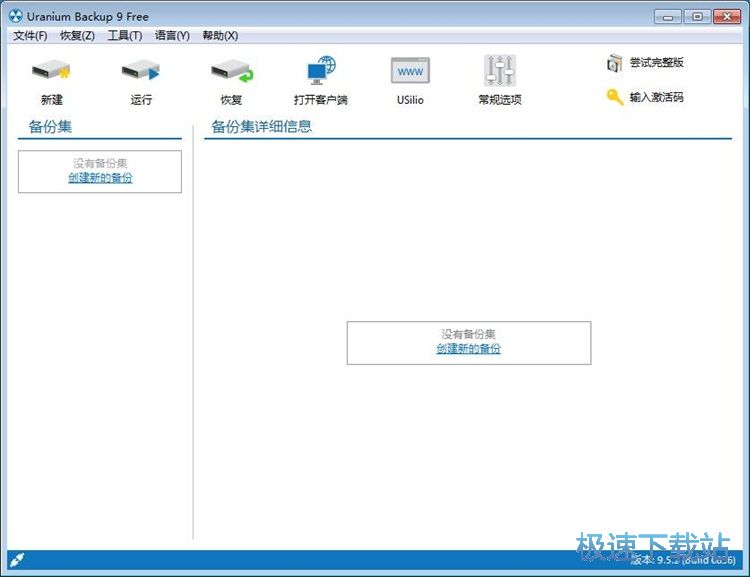750x577 pixels.
Task: Click the 尝试完整版 text link
Action: click(x=656, y=62)
